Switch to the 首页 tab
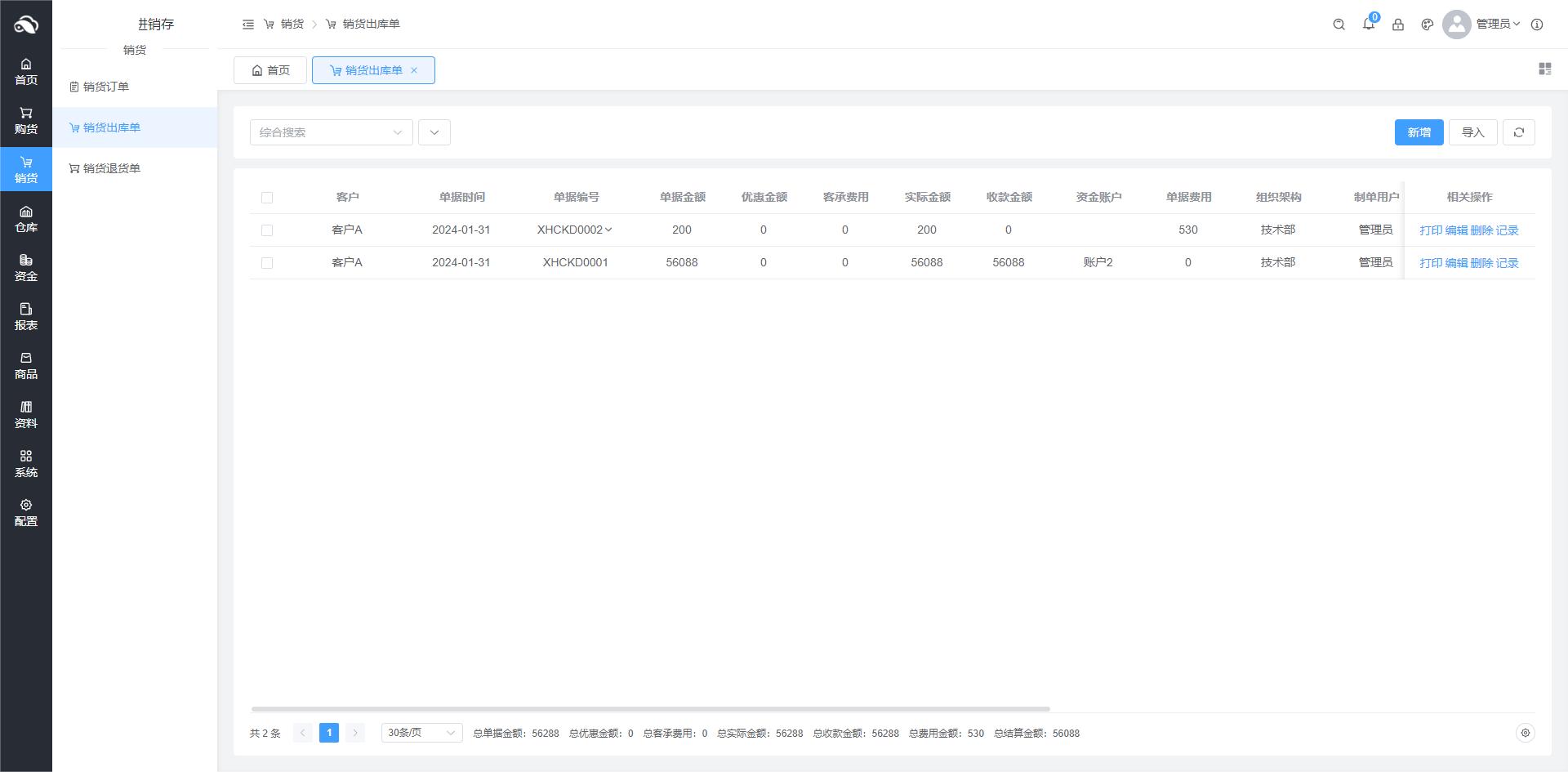Image resolution: width=1568 pixels, height=772 pixels. 270,70
